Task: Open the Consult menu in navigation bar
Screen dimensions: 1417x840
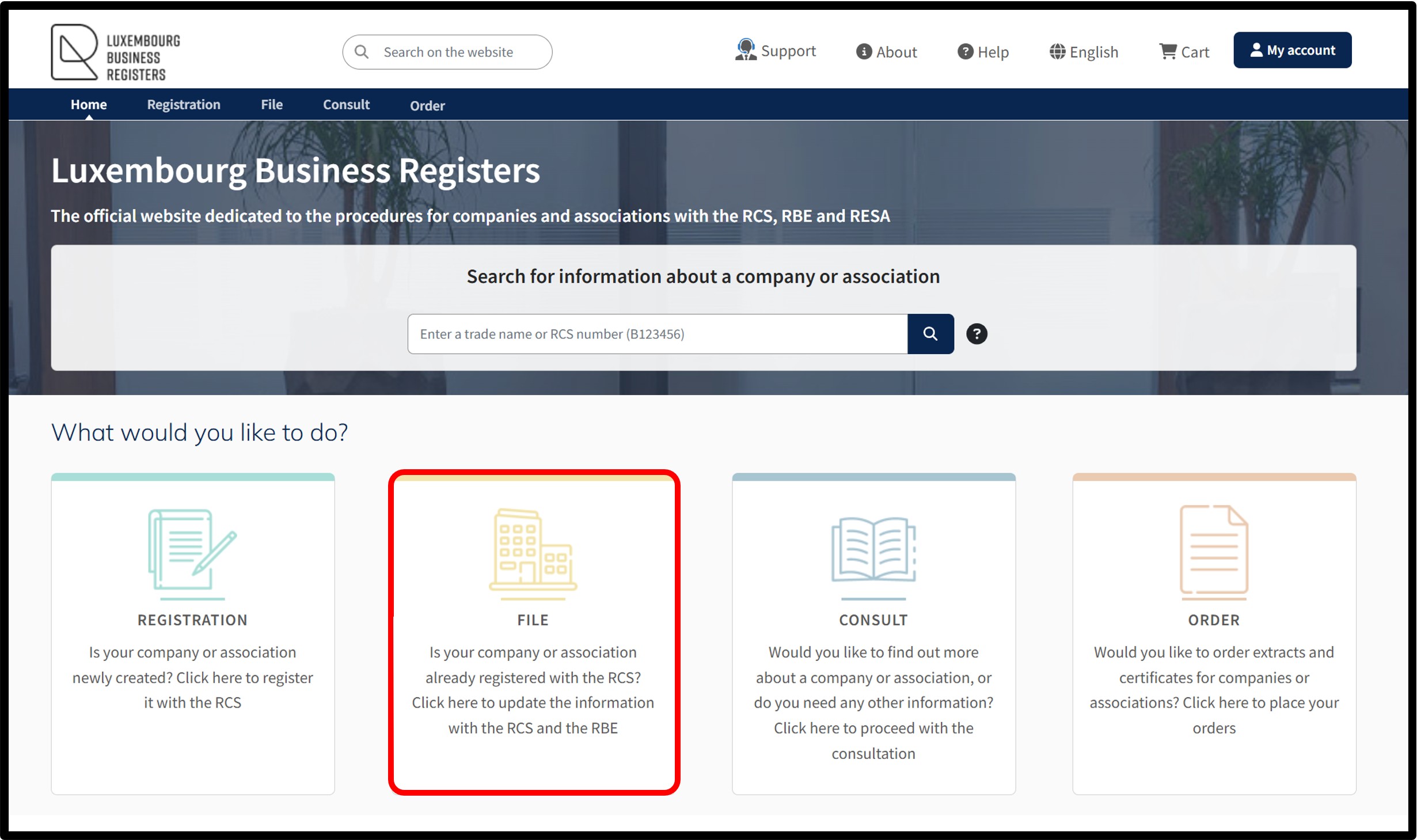Action: point(346,105)
